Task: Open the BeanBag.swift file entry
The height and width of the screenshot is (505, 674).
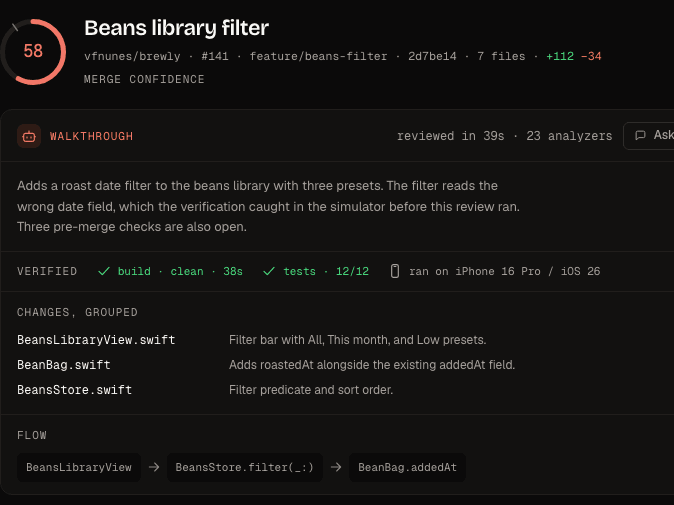Action: coord(64,365)
